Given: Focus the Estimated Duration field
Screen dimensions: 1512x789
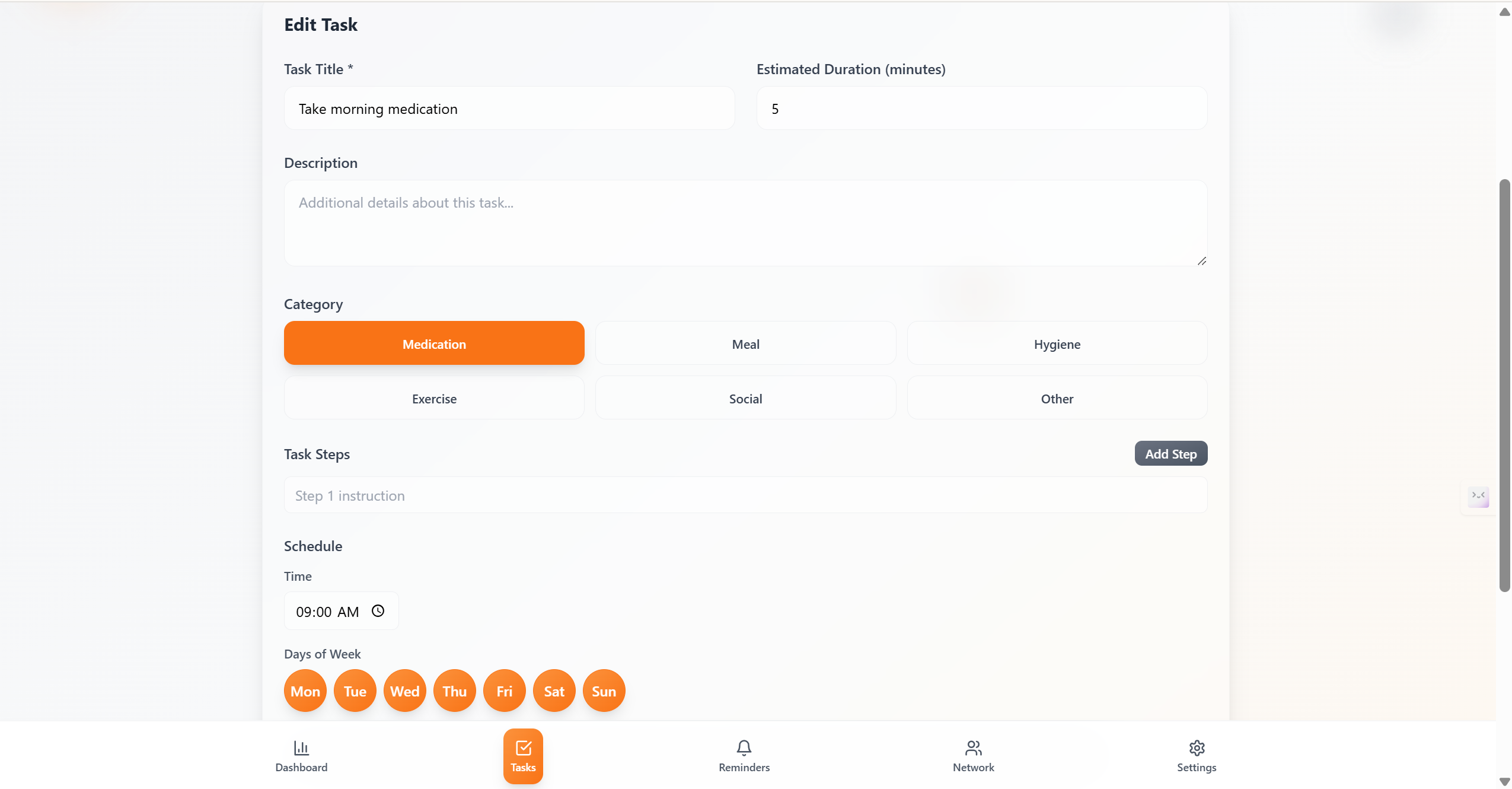Looking at the screenshot, I should (x=981, y=109).
